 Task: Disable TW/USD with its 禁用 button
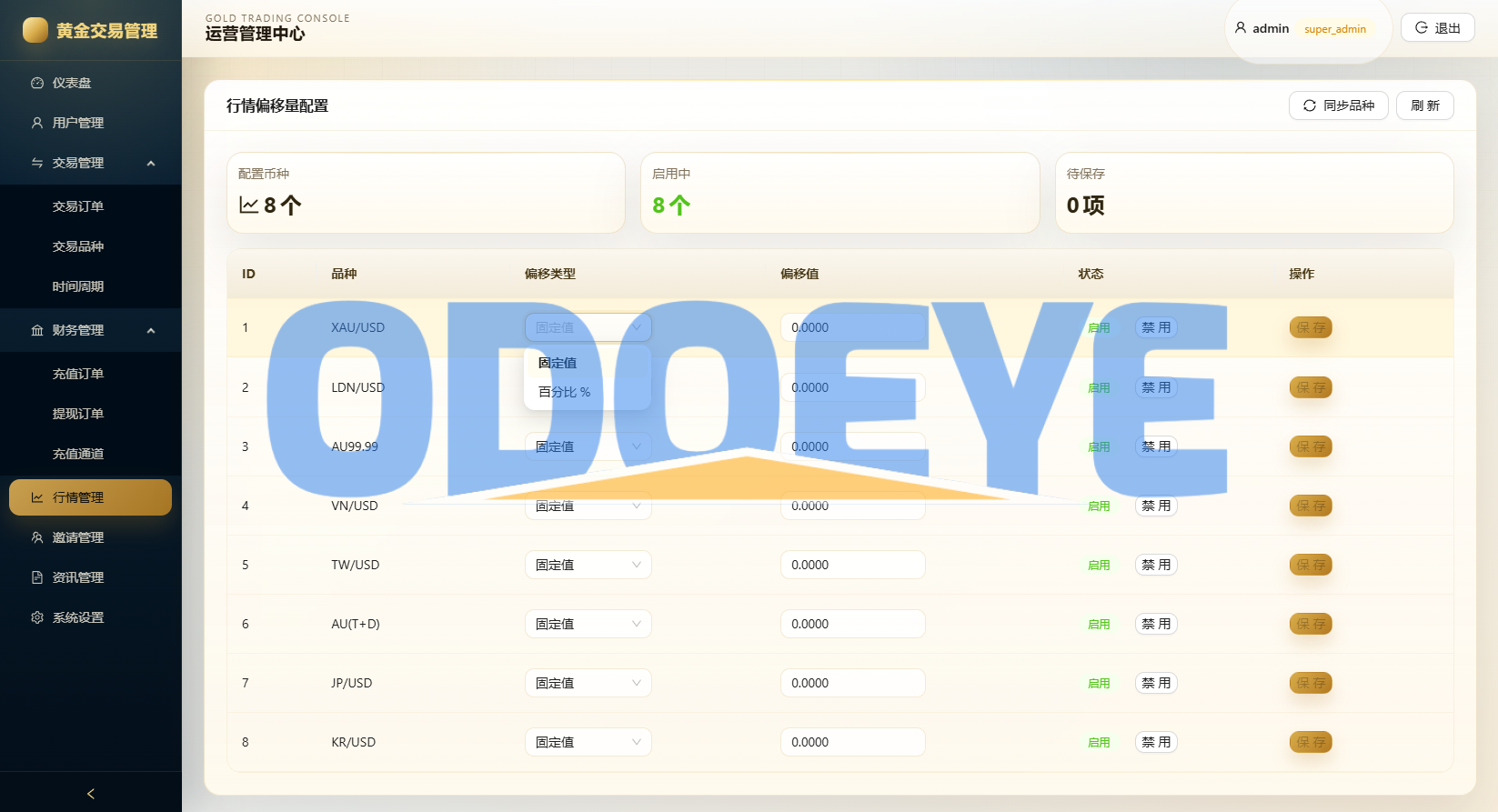[x=1156, y=565]
